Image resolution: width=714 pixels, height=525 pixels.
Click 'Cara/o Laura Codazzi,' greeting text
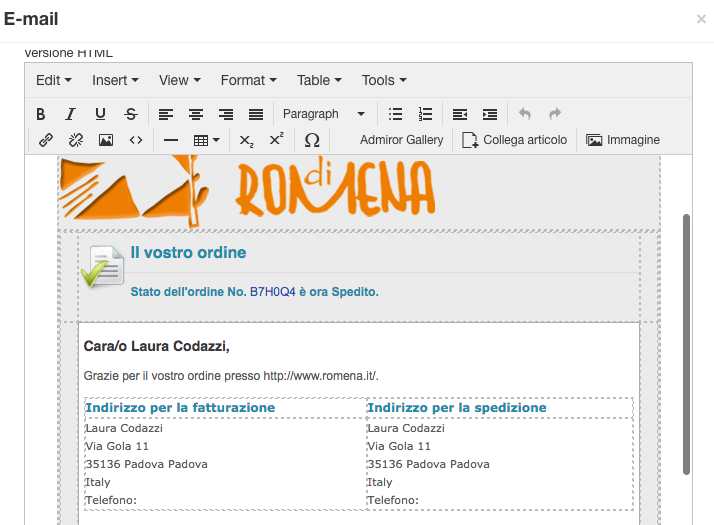click(x=157, y=347)
